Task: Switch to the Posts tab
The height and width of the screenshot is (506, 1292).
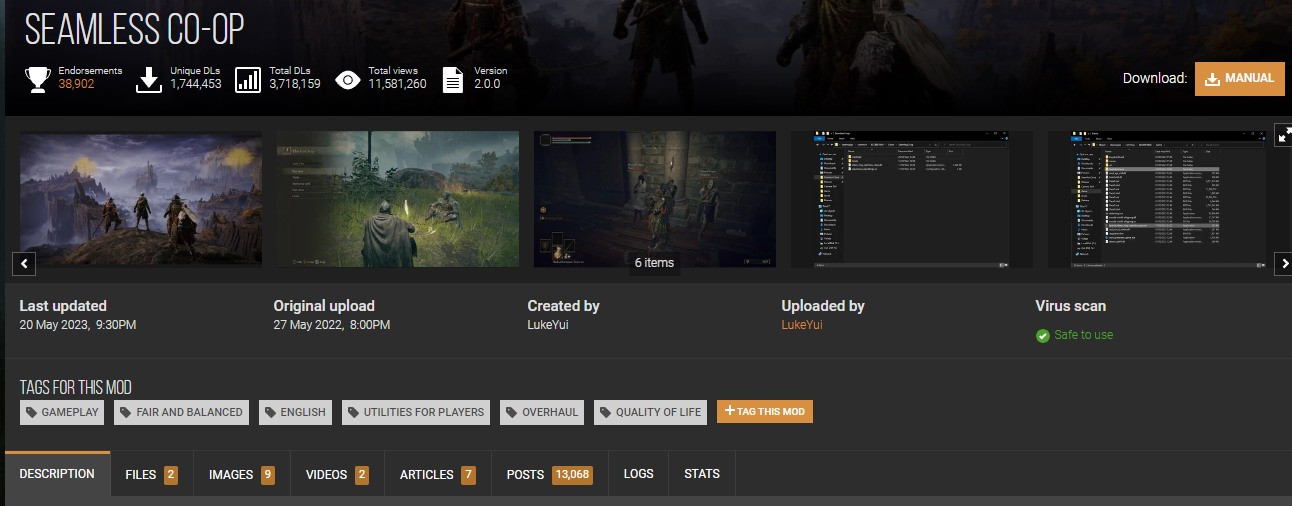Action: coord(549,474)
